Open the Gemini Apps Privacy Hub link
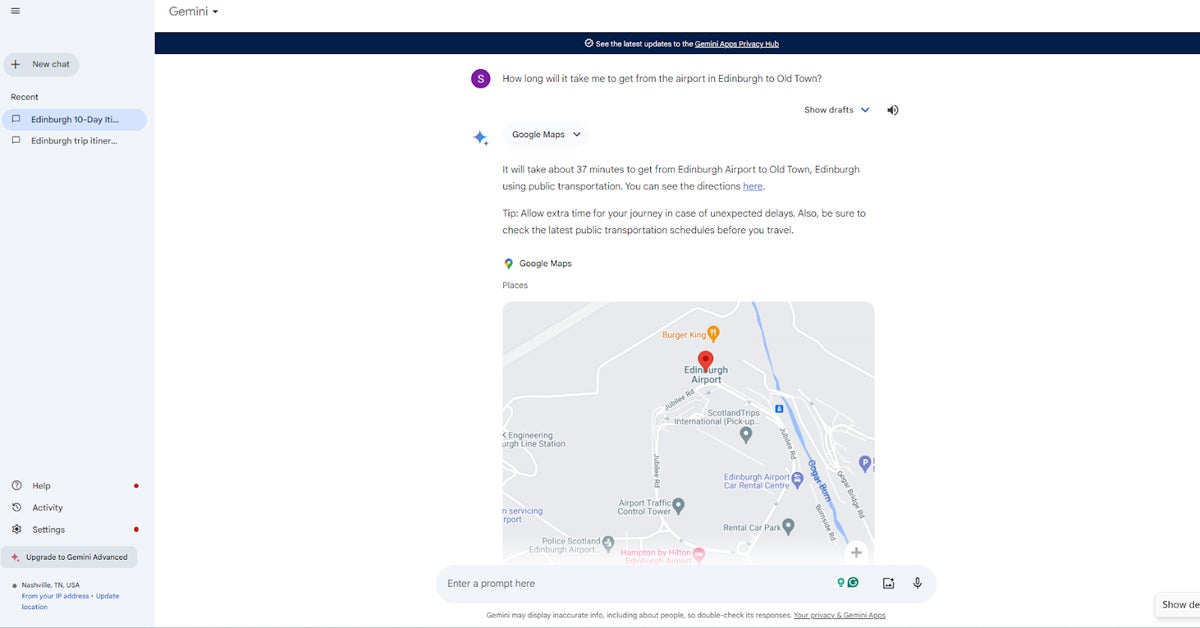 [737, 44]
